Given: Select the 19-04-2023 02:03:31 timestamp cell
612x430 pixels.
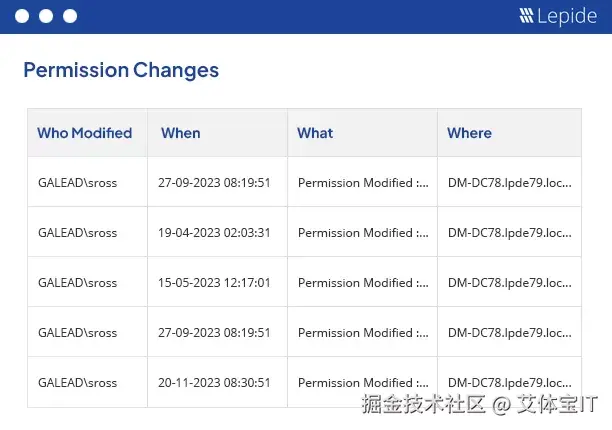Looking at the screenshot, I should 214,233.
